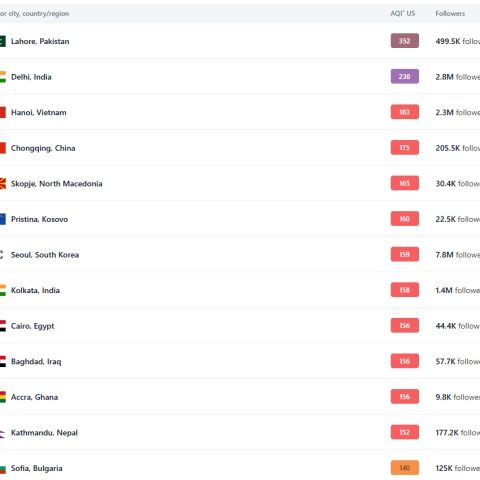Click the Ghana flag next to Accra
The image size is (480, 480).
tap(3, 397)
